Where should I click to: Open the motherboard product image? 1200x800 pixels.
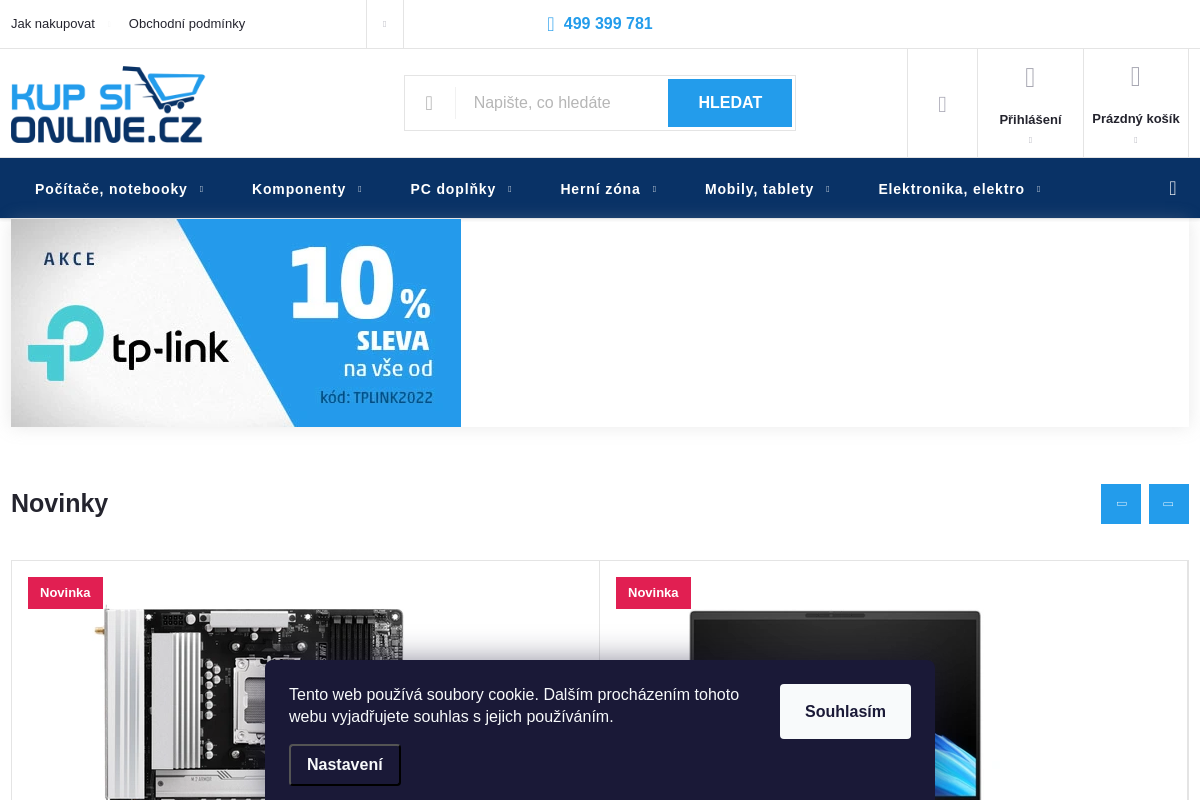pos(250,704)
